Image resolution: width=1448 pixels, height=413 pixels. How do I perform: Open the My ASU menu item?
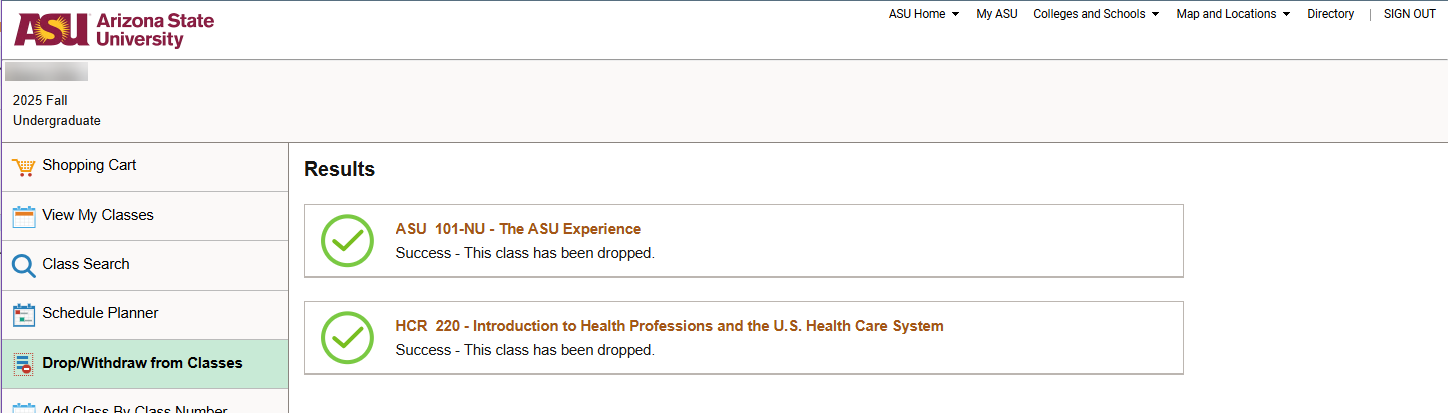pyautogui.click(x=996, y=14)
